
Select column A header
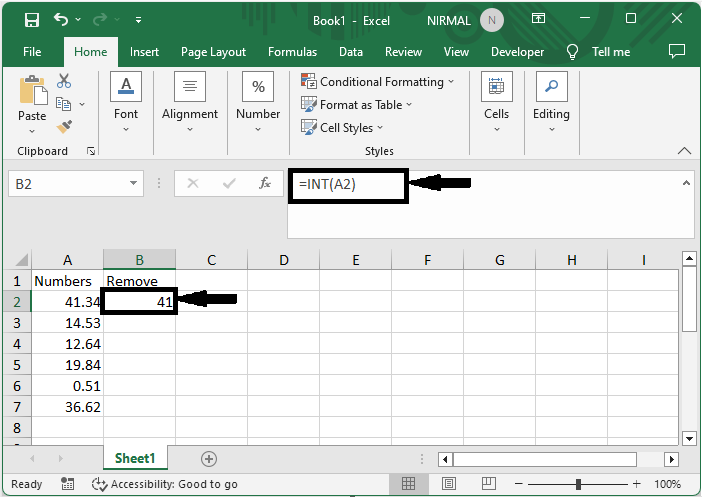pyautogui.click(x=67, y=260)
